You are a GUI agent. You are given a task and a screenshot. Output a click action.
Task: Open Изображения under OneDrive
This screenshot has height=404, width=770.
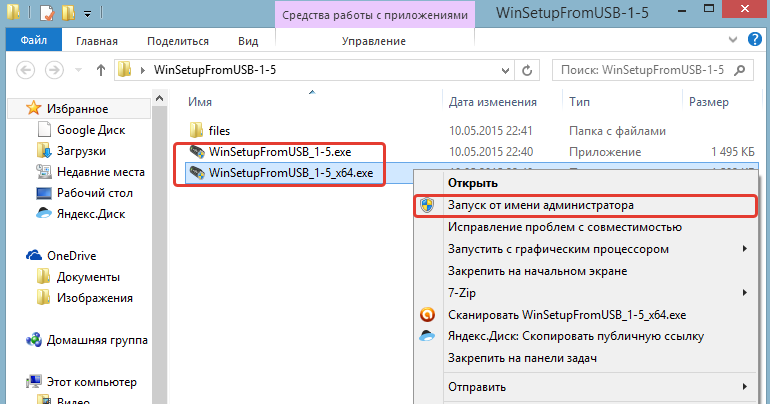94,298
